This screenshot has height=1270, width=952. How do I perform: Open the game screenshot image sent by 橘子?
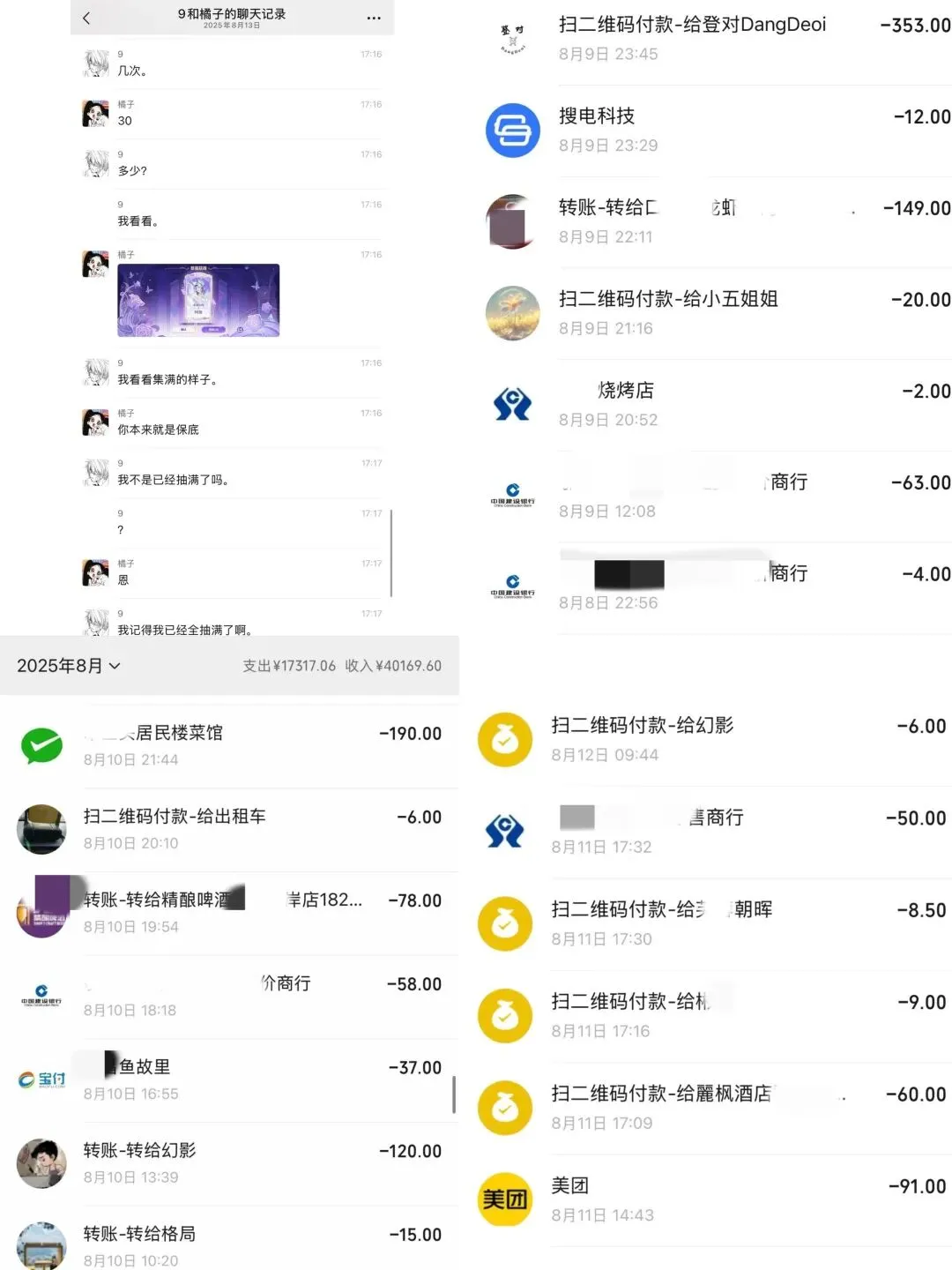(198, 300)
